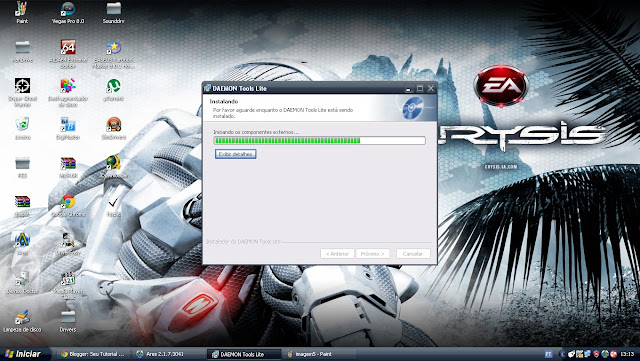Click the Cancelar button in installer
640x361 pixels.
tap(413, 254)
